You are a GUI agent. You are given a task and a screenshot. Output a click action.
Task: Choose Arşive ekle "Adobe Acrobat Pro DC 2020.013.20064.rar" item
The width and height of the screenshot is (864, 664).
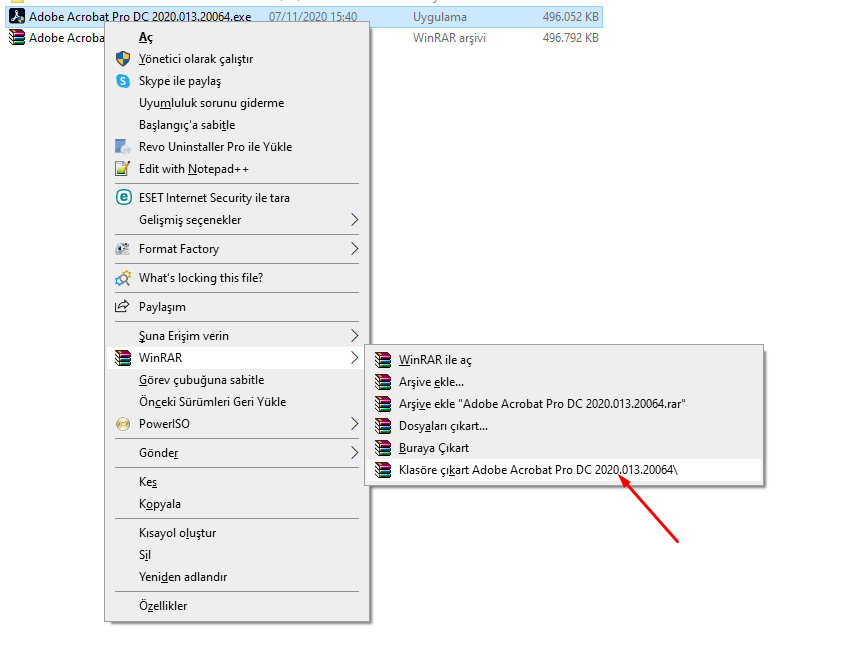click(x=564, y=404)
